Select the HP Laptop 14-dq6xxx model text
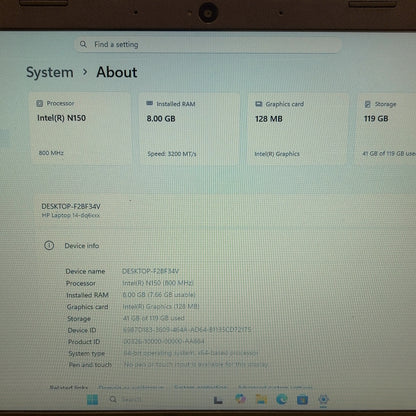The width and height of the screenshot is (416, 416). tap(71, 215)
